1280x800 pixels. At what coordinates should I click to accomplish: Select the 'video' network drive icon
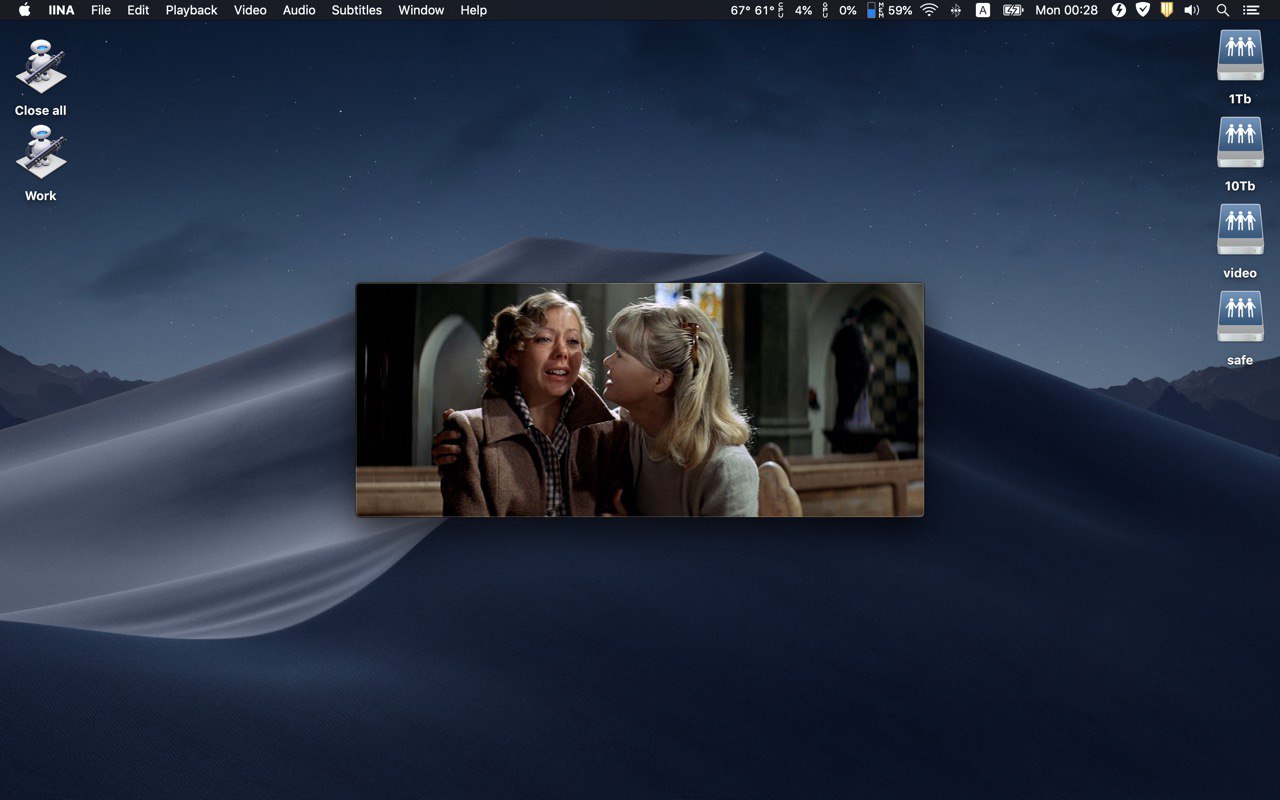pyautogui.click(x=1240, y=230)
